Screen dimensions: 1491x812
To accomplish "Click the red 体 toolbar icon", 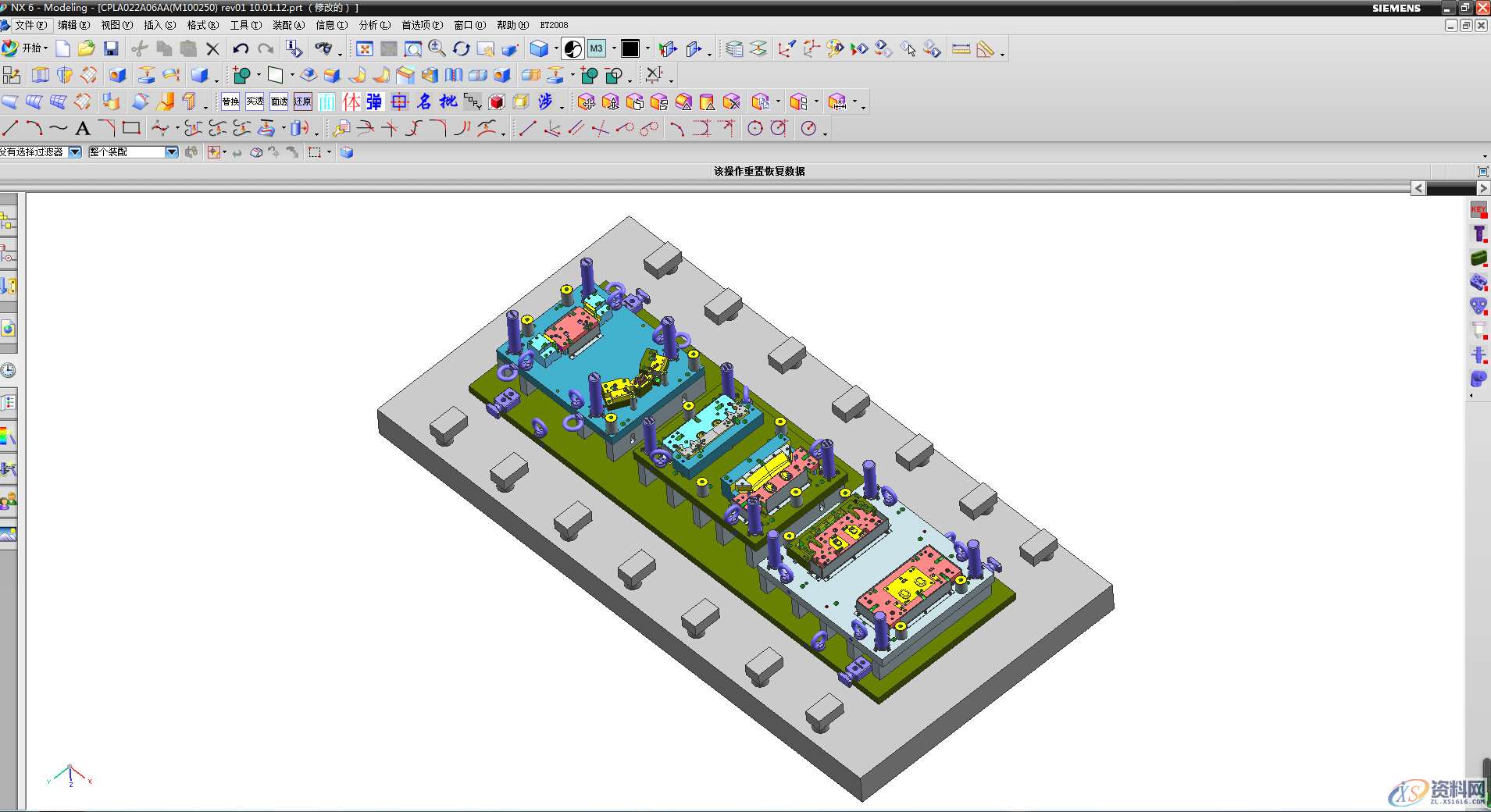I will coord(351,101).
